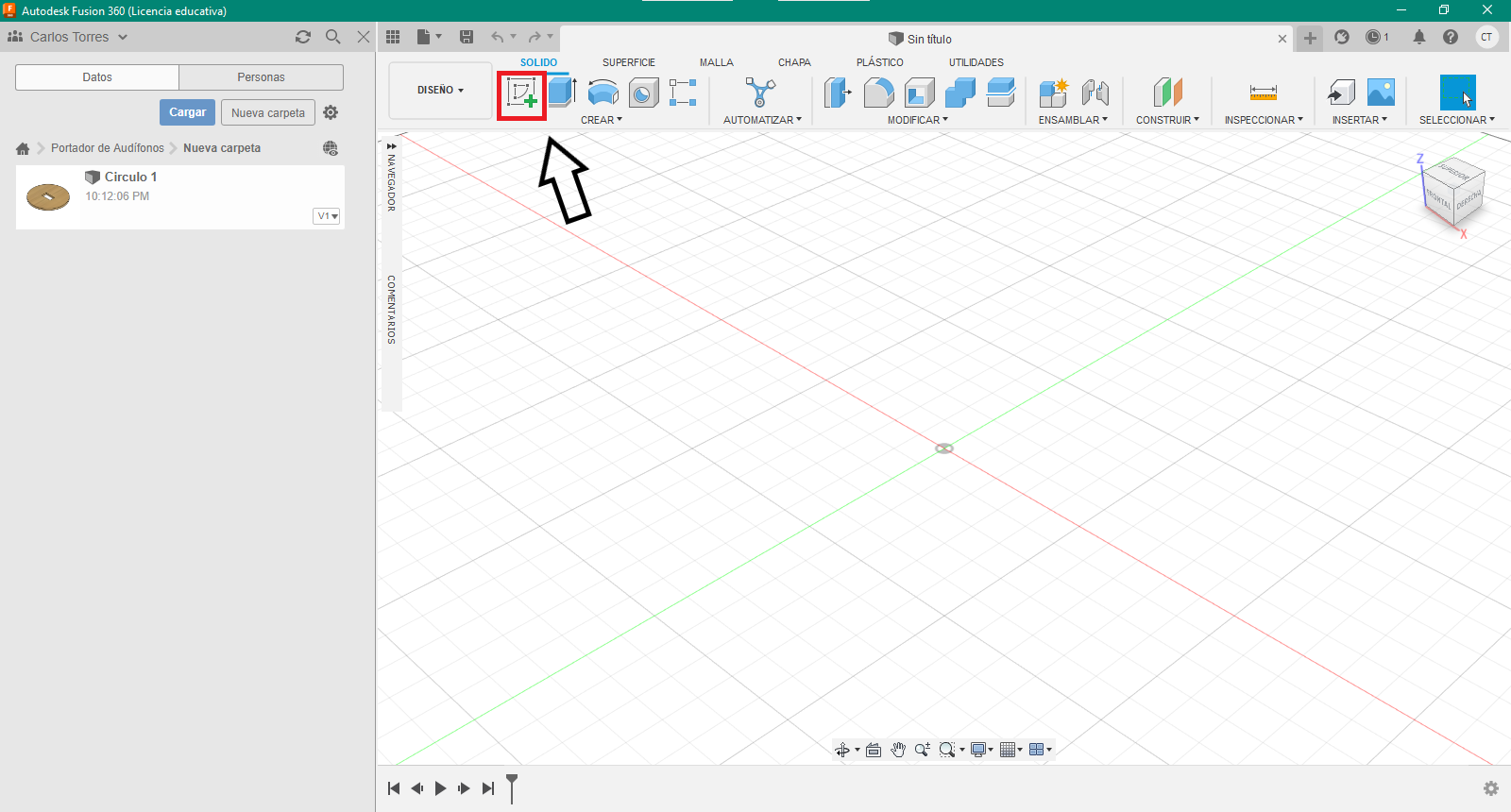Image resolution: width=1511 pixels, height=812 pixels.
Task: Choose the Hole tool
Action: pos(643,93)
